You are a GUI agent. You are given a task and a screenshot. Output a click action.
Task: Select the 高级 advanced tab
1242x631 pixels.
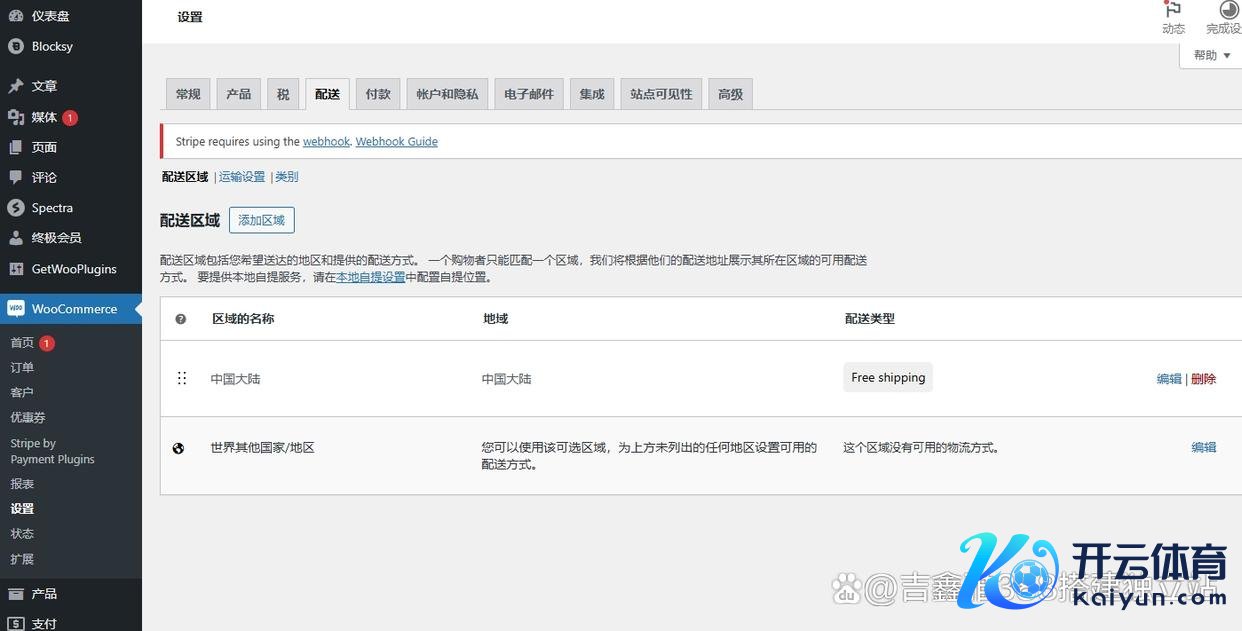coord(730,94)
